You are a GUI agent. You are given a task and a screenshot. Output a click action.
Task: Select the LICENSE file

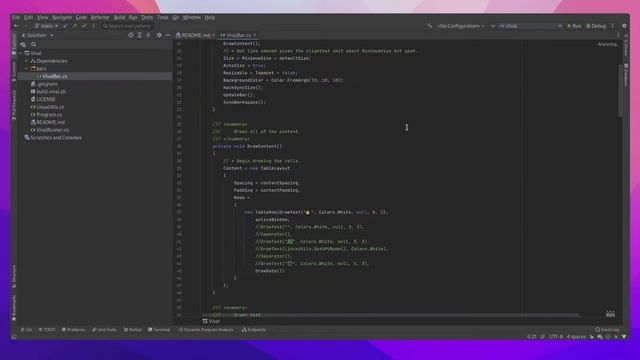[45, 99]
